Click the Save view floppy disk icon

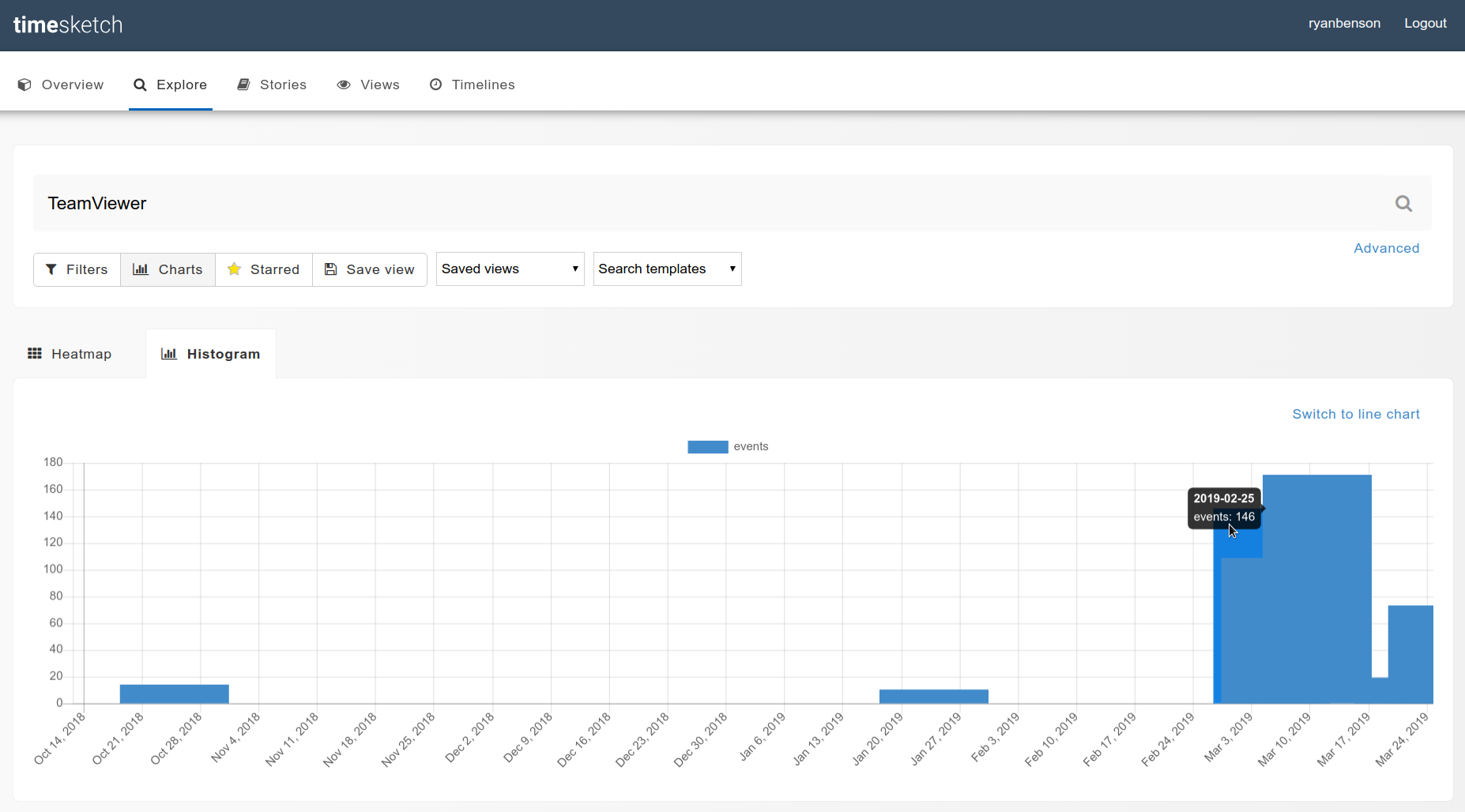pos(331,269)
